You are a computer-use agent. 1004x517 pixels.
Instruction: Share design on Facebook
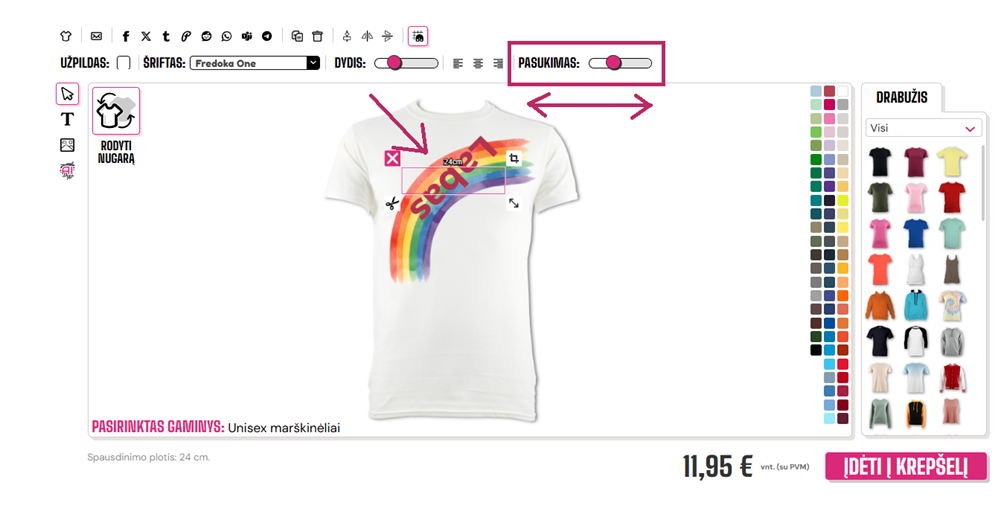coord(126,37)
